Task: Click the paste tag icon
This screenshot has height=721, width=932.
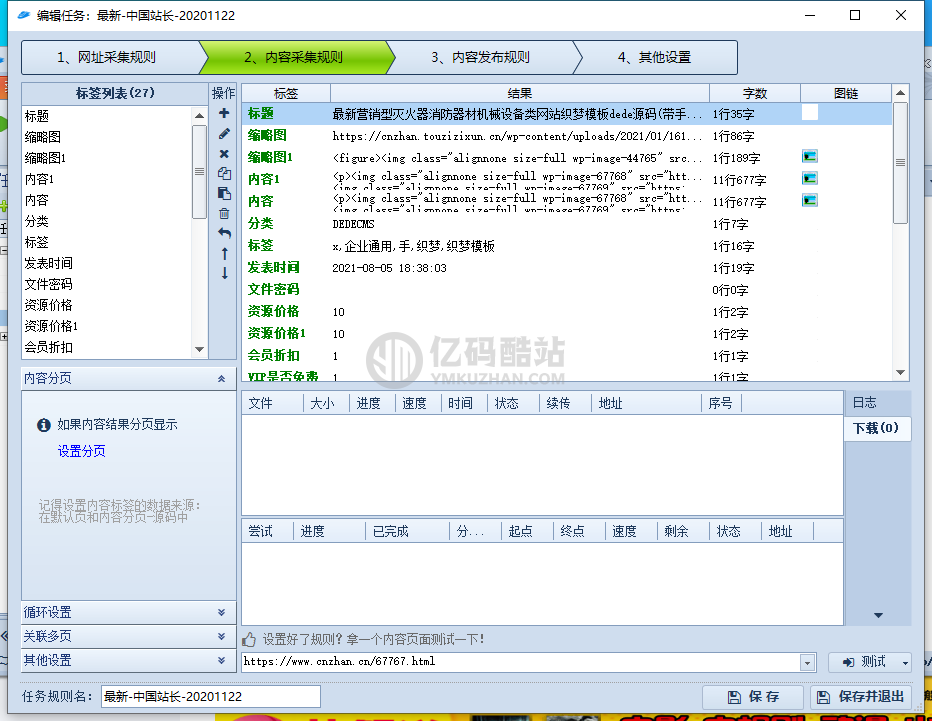Action: [x=224, y=194]
